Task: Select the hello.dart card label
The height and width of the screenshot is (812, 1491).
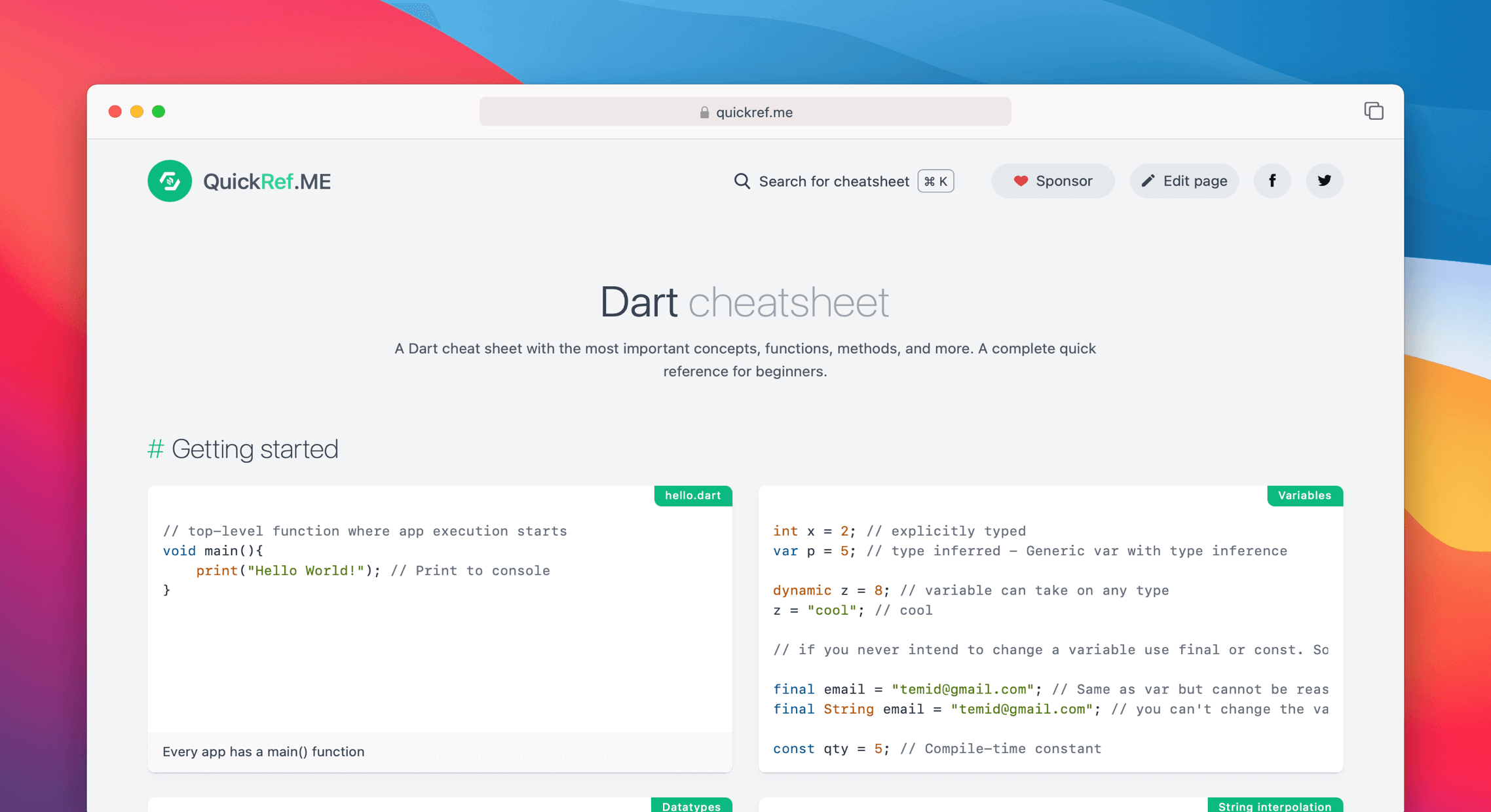Action: coord(692,496)
